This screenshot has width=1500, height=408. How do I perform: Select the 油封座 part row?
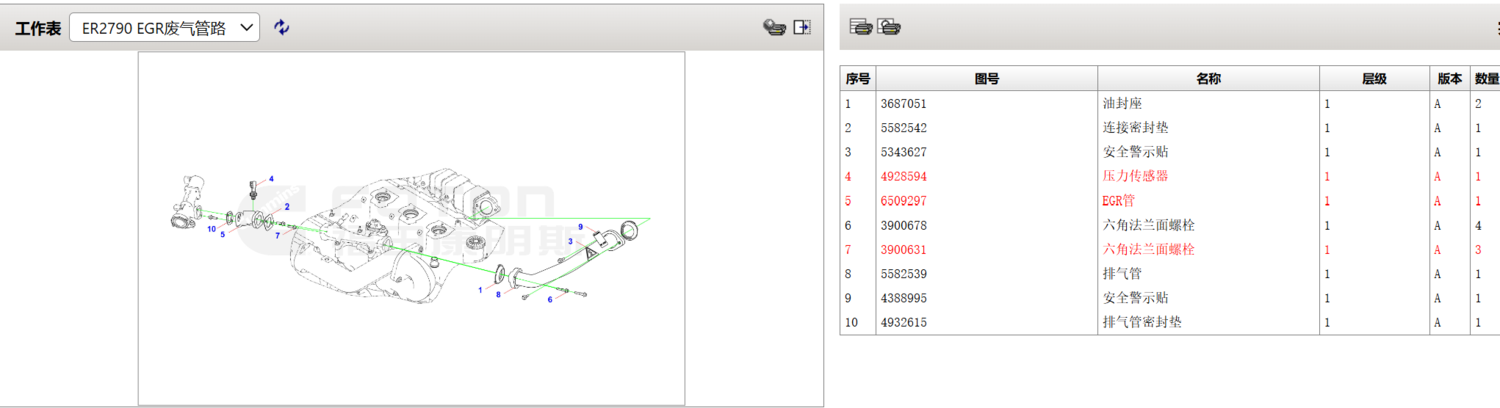point(1121,104)
